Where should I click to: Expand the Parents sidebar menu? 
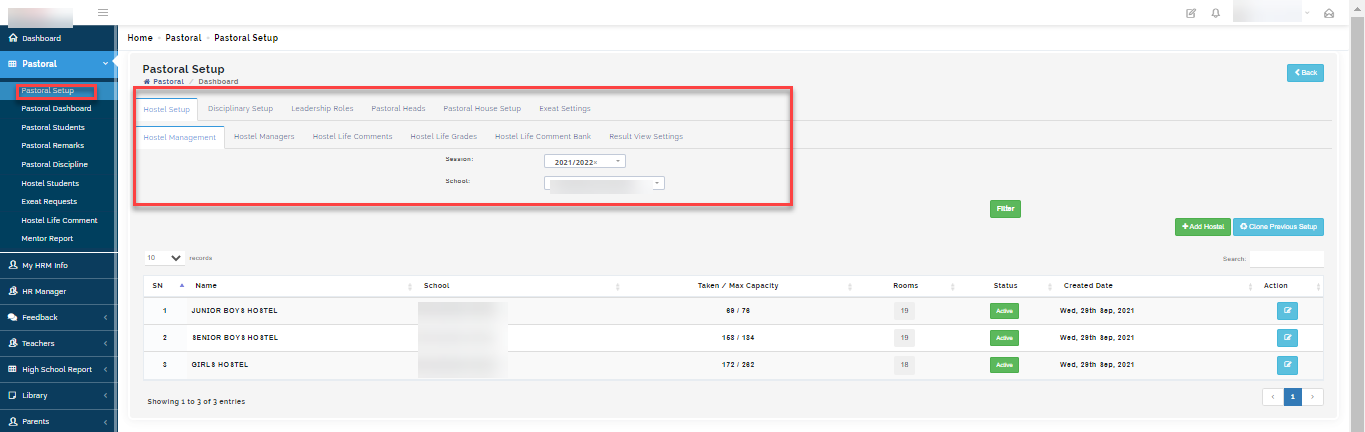[x=59, y=421]
